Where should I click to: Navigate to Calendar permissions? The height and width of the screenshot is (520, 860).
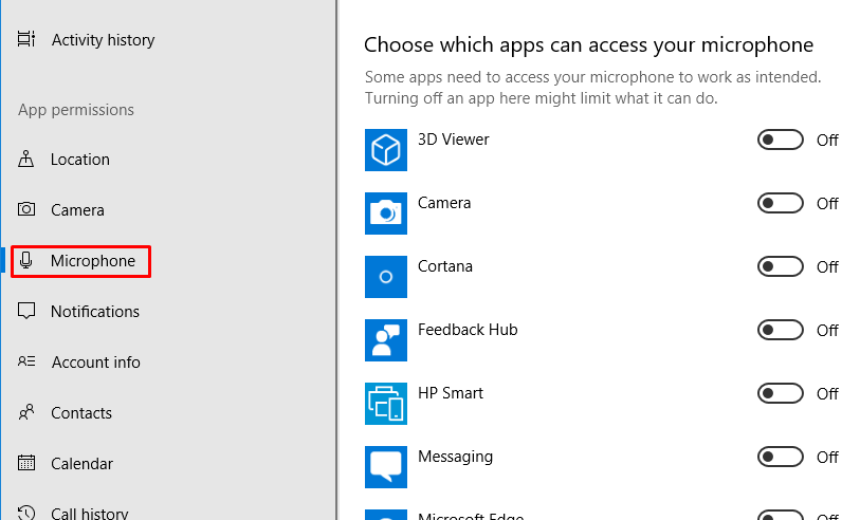(x=82, y=464)
